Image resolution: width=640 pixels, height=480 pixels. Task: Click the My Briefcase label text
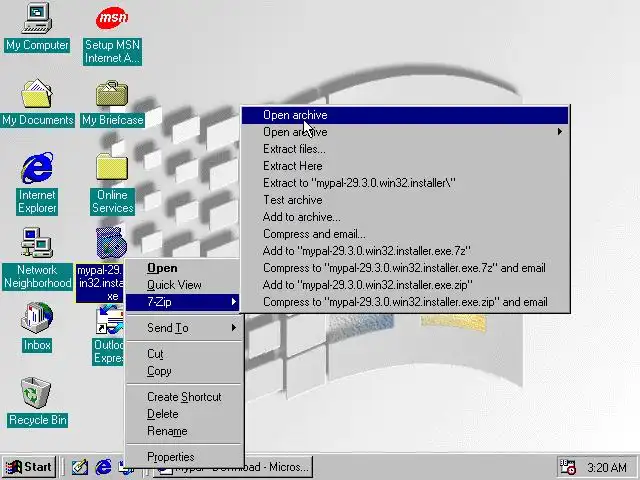pyautogui.click(x=112, y=120)
